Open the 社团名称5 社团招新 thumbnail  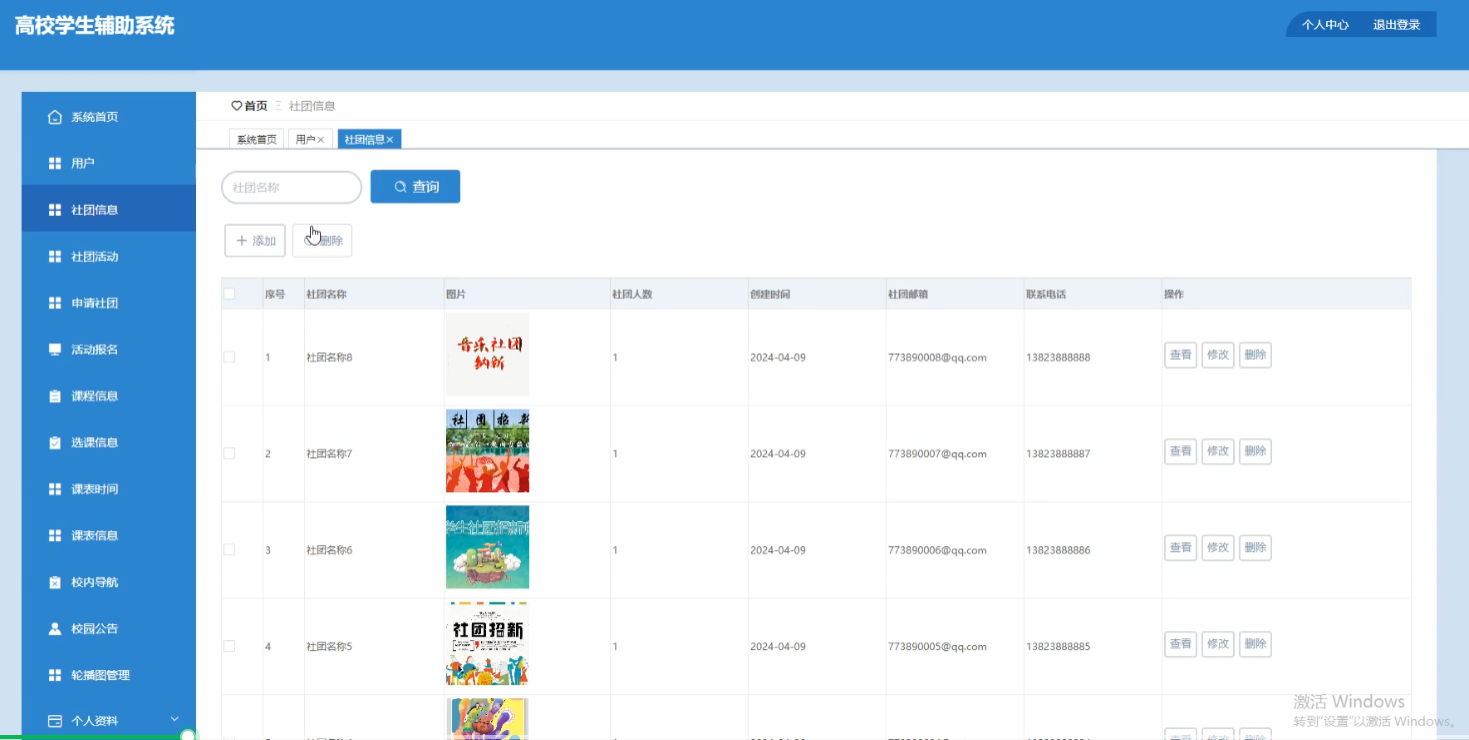(x=487, y=644)
